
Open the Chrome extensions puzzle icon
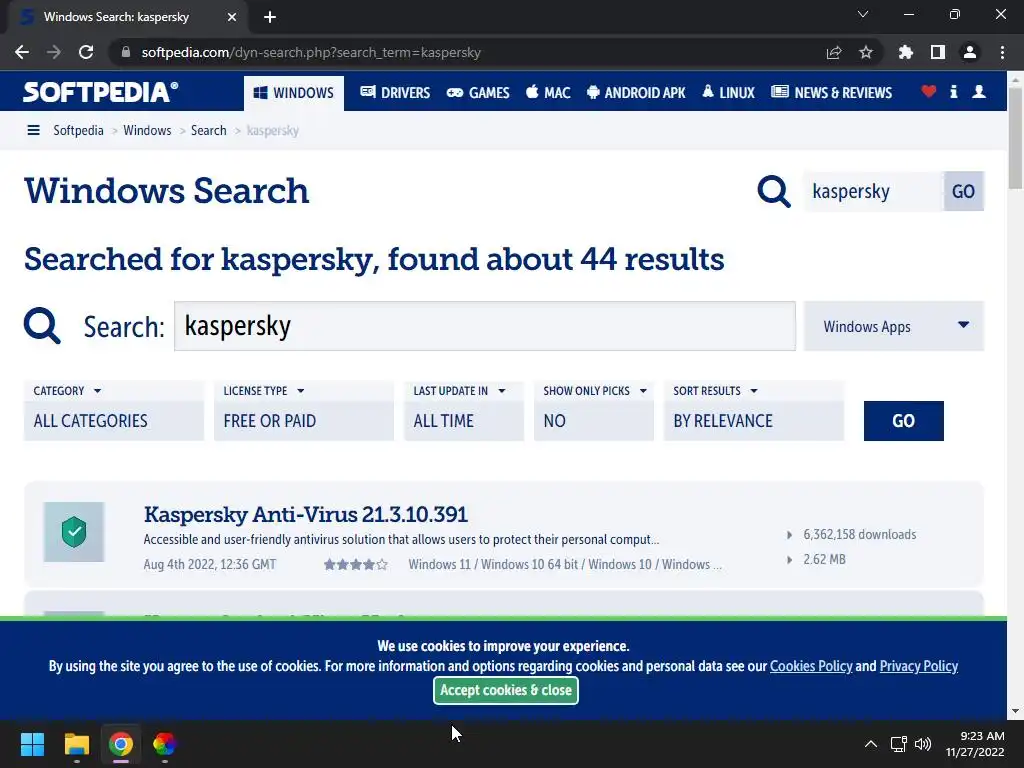tap(905, 52)
